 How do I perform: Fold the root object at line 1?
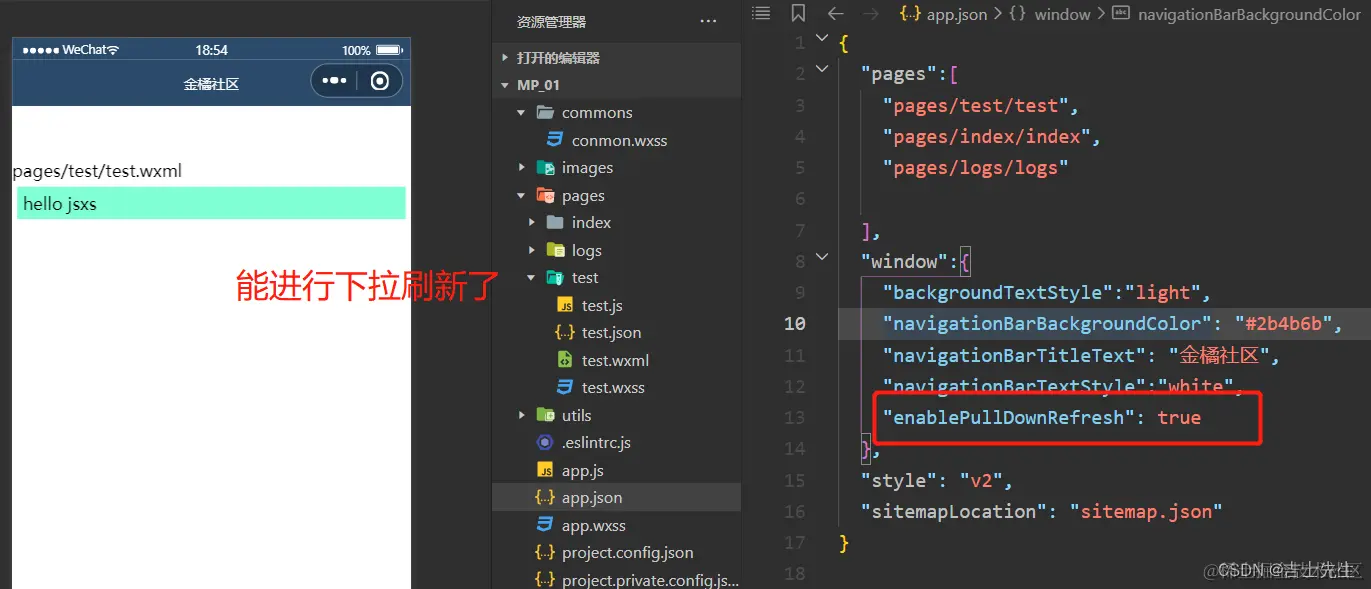[x=822, y=38]
